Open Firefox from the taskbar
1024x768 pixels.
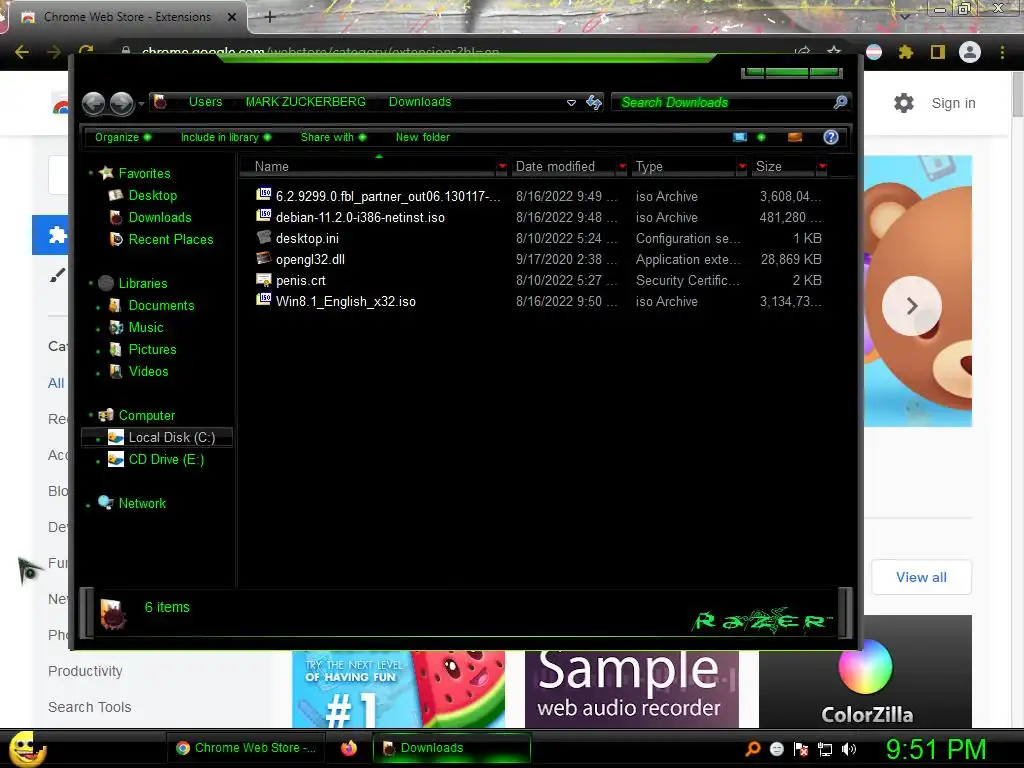349,748
